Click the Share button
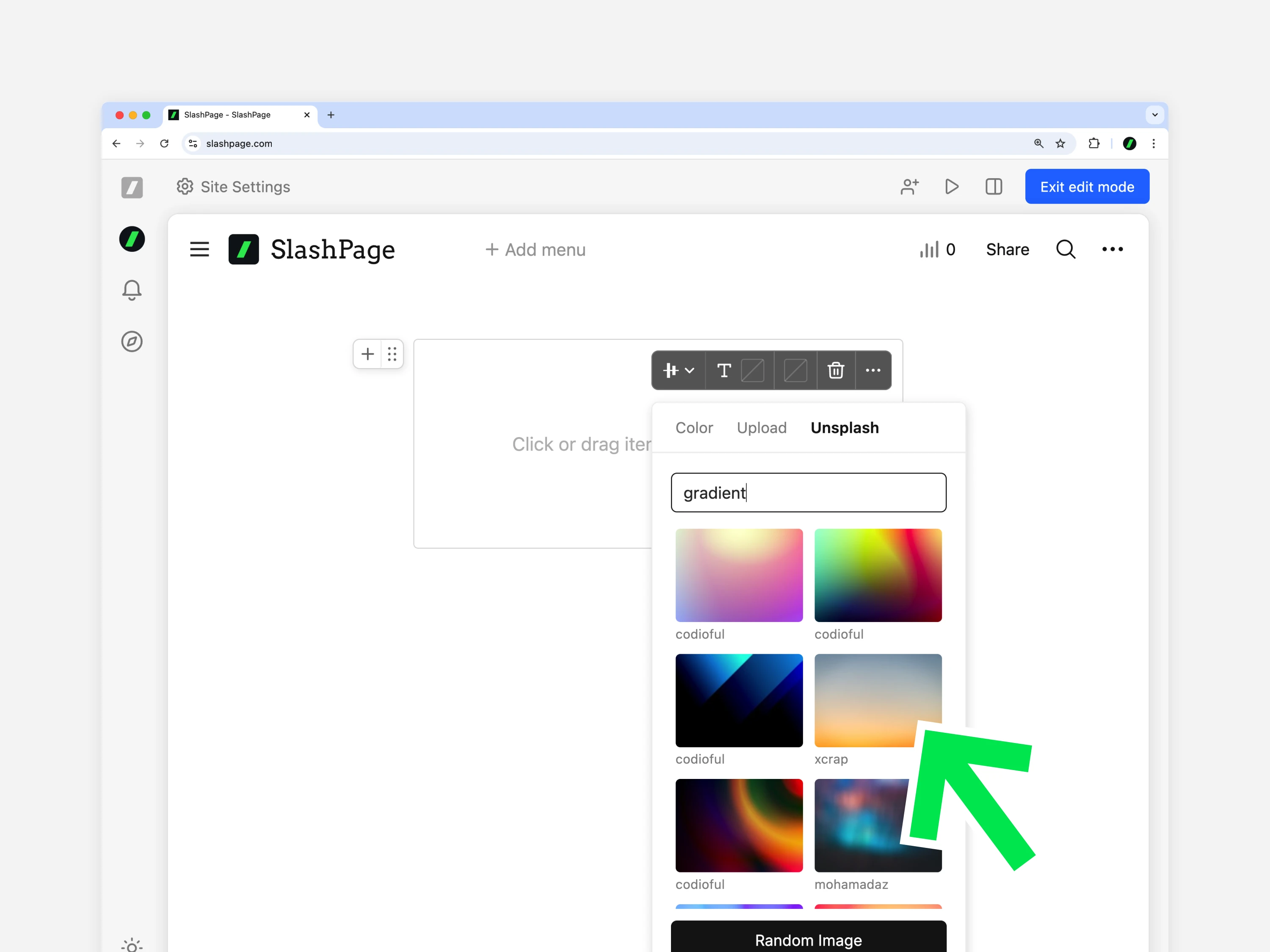 1008,249
